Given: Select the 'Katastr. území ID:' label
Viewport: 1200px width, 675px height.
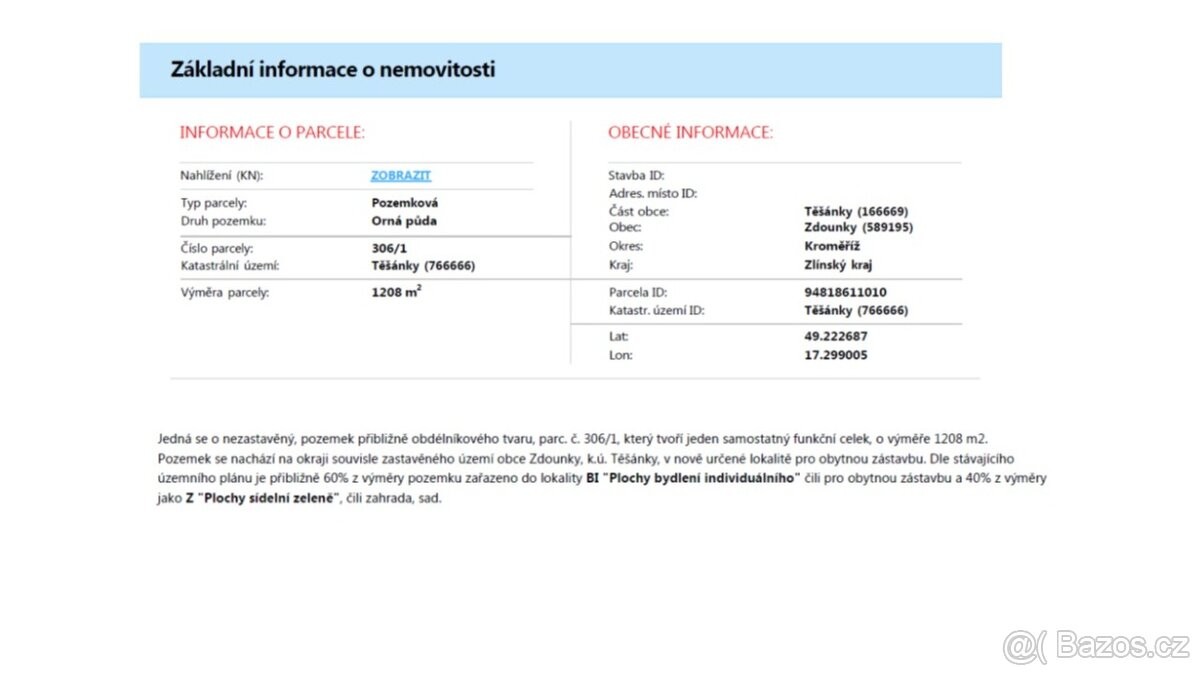Looking at the screenshot, I should pyautogui.click(x=656, y=311).
